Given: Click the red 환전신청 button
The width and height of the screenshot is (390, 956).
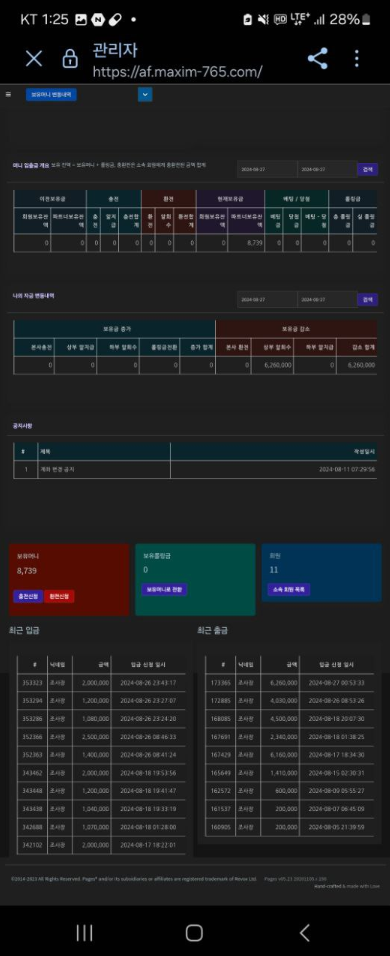Looking at the screenshot, I should (x=59, y=596).
